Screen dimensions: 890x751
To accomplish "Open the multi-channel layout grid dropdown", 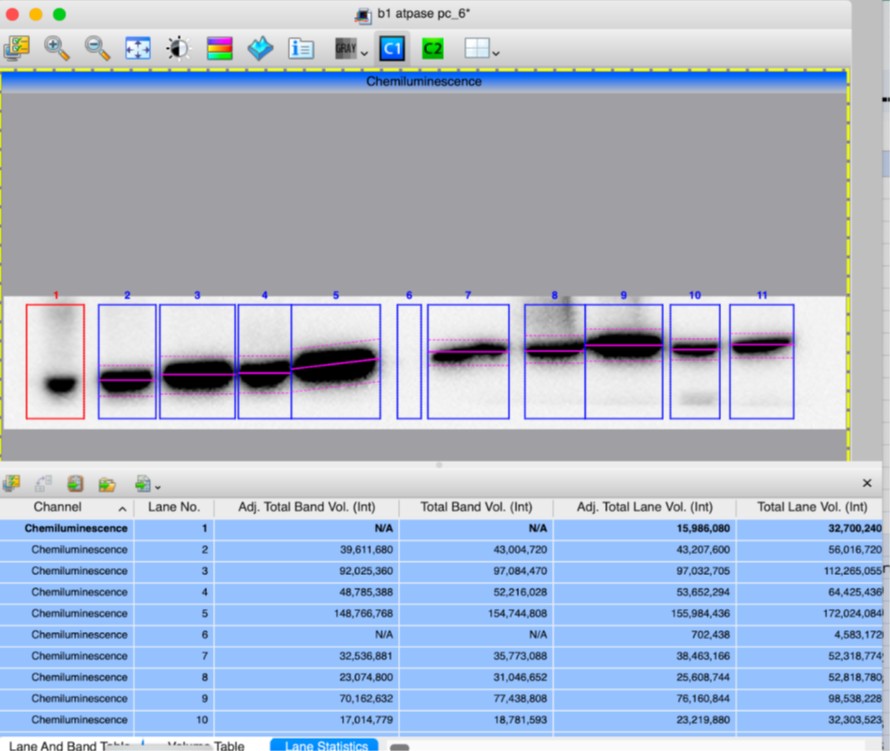I will (x=496, y=52).
